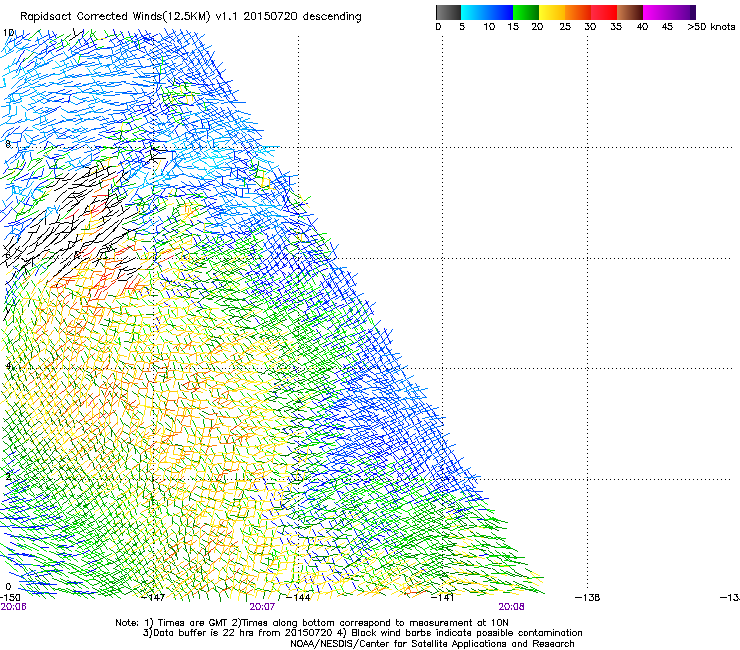Click the legend value '45'
This screenshot has width=740, height=650.
(x=667, y=27)
